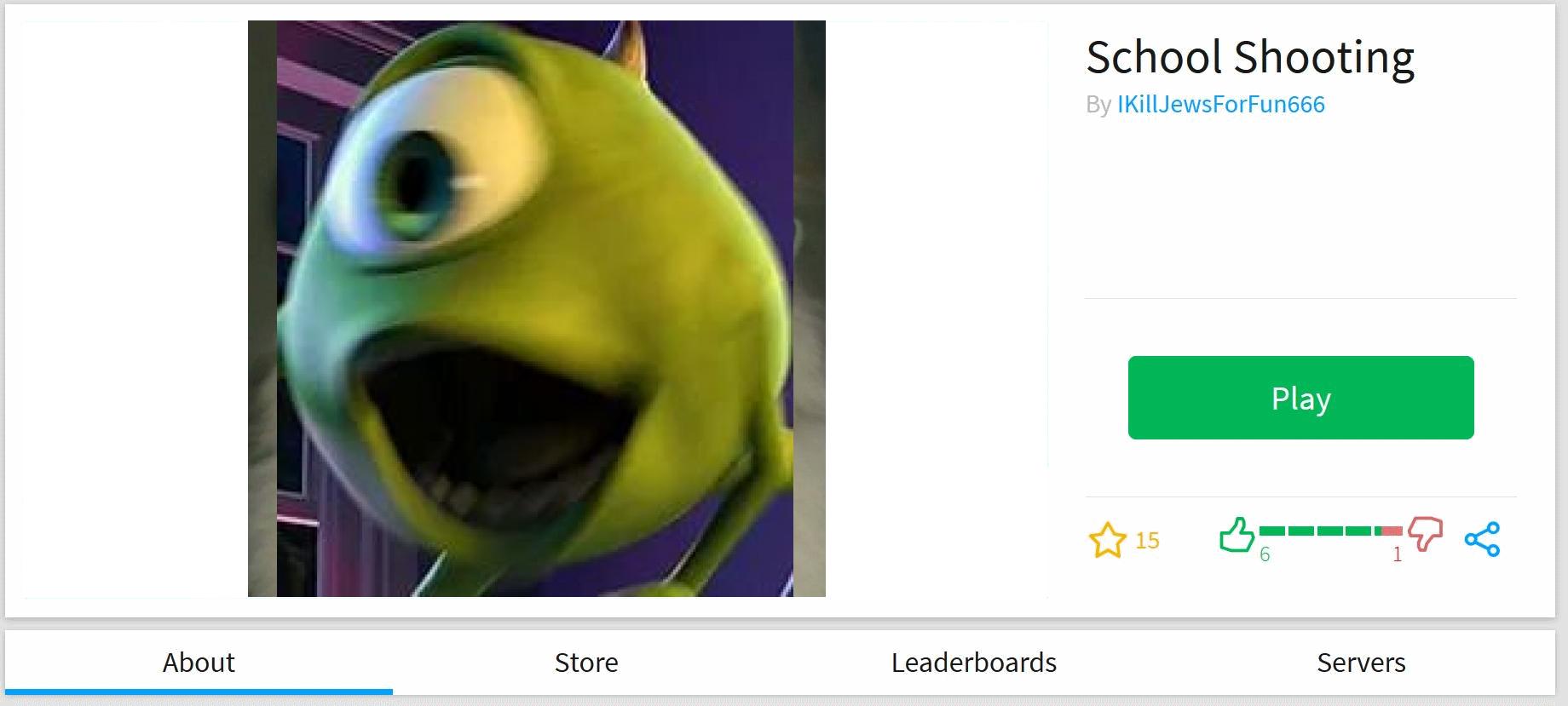Click the red segment of vote bar

pos(1392,531)
